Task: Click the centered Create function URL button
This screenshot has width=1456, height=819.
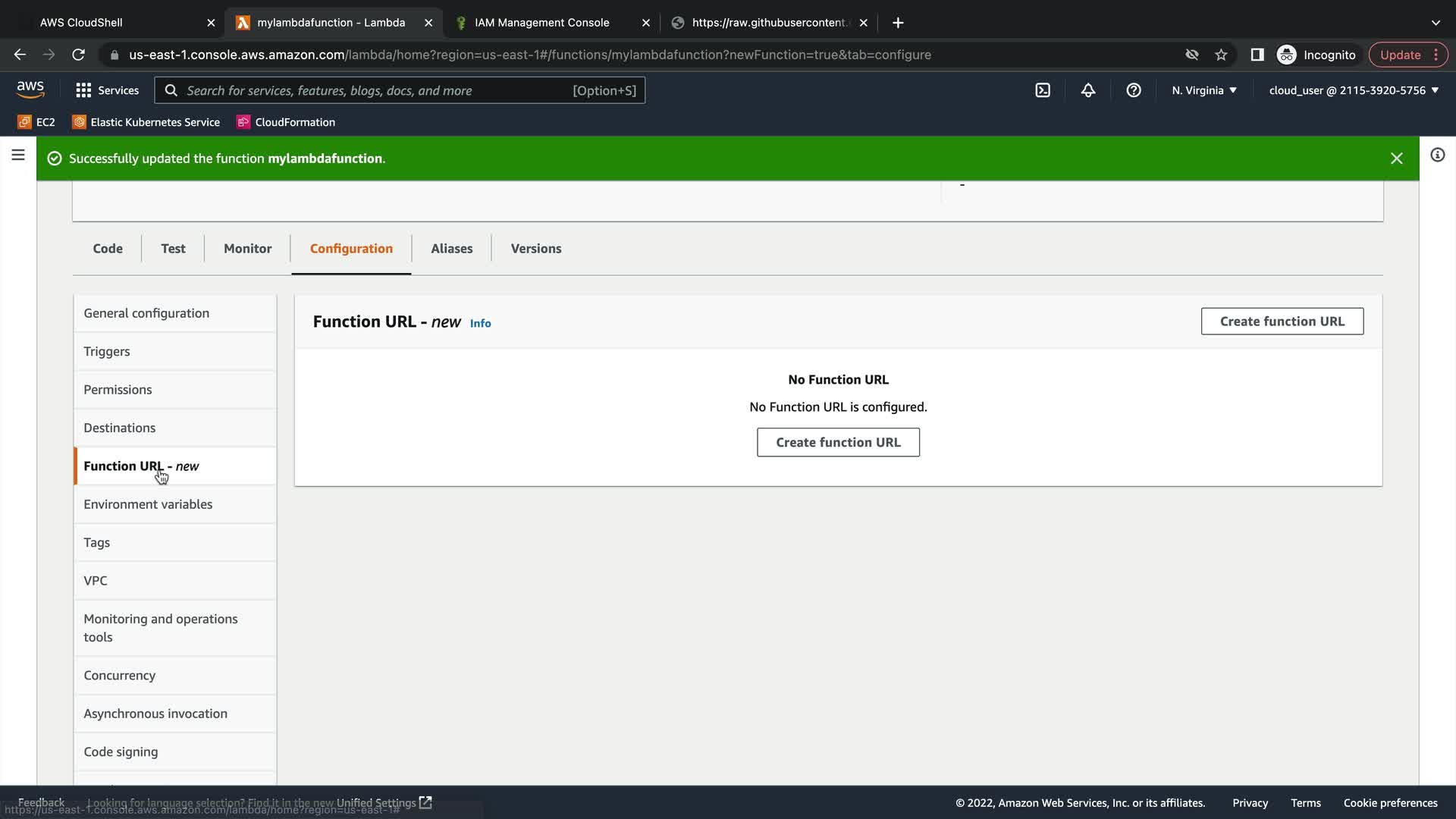Action: click(838, 442)
